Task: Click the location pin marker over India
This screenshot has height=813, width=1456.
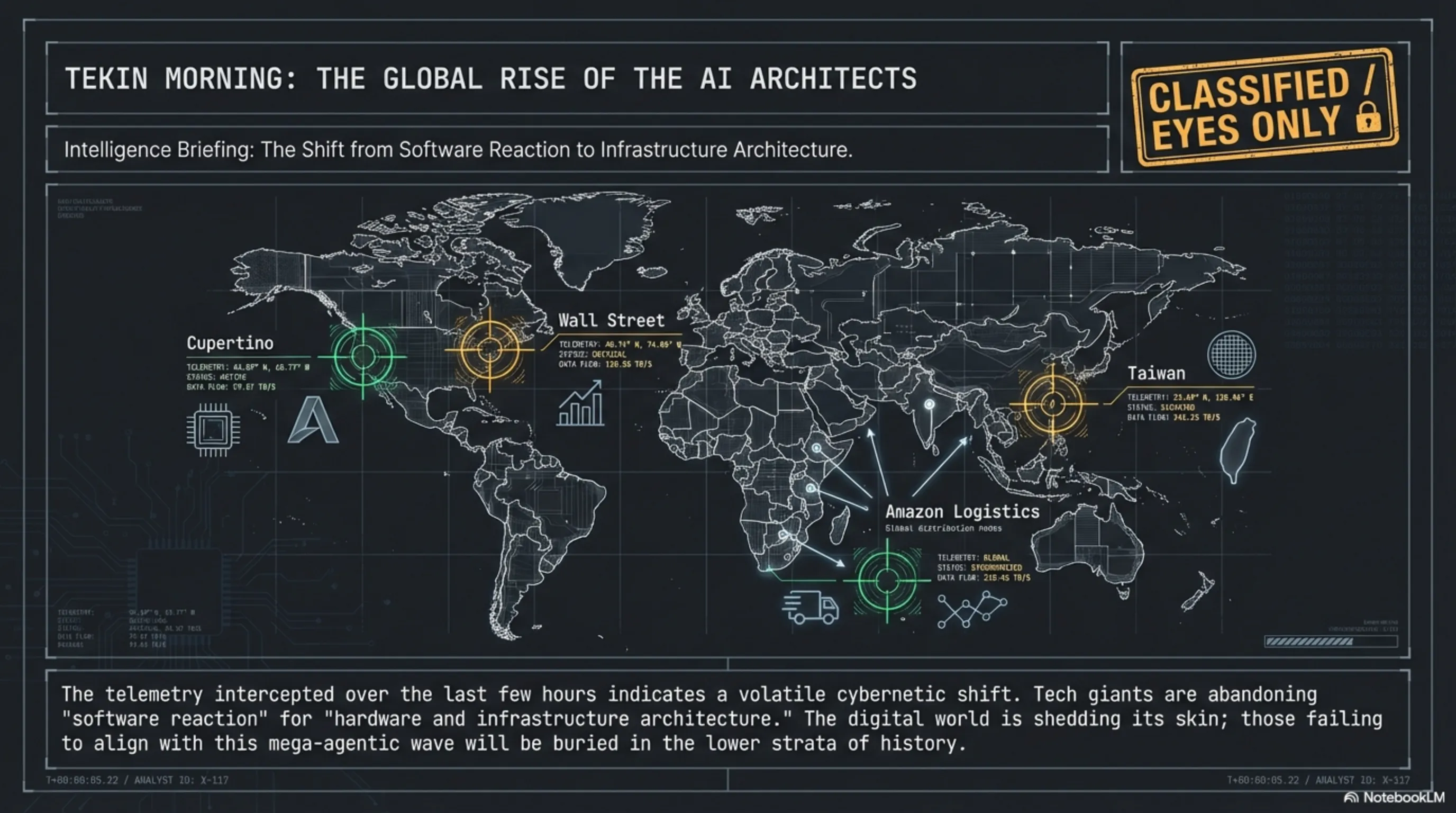Action: 929,405
